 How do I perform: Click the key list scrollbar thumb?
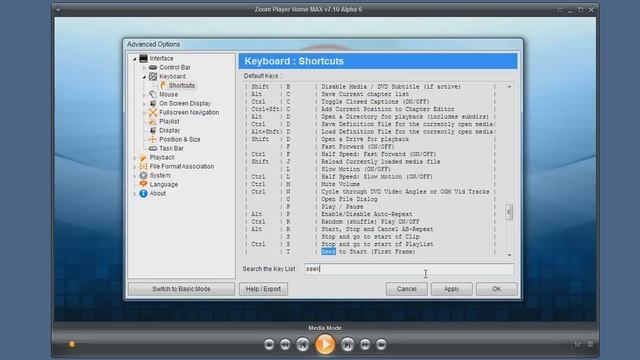[x=509, y=212]
